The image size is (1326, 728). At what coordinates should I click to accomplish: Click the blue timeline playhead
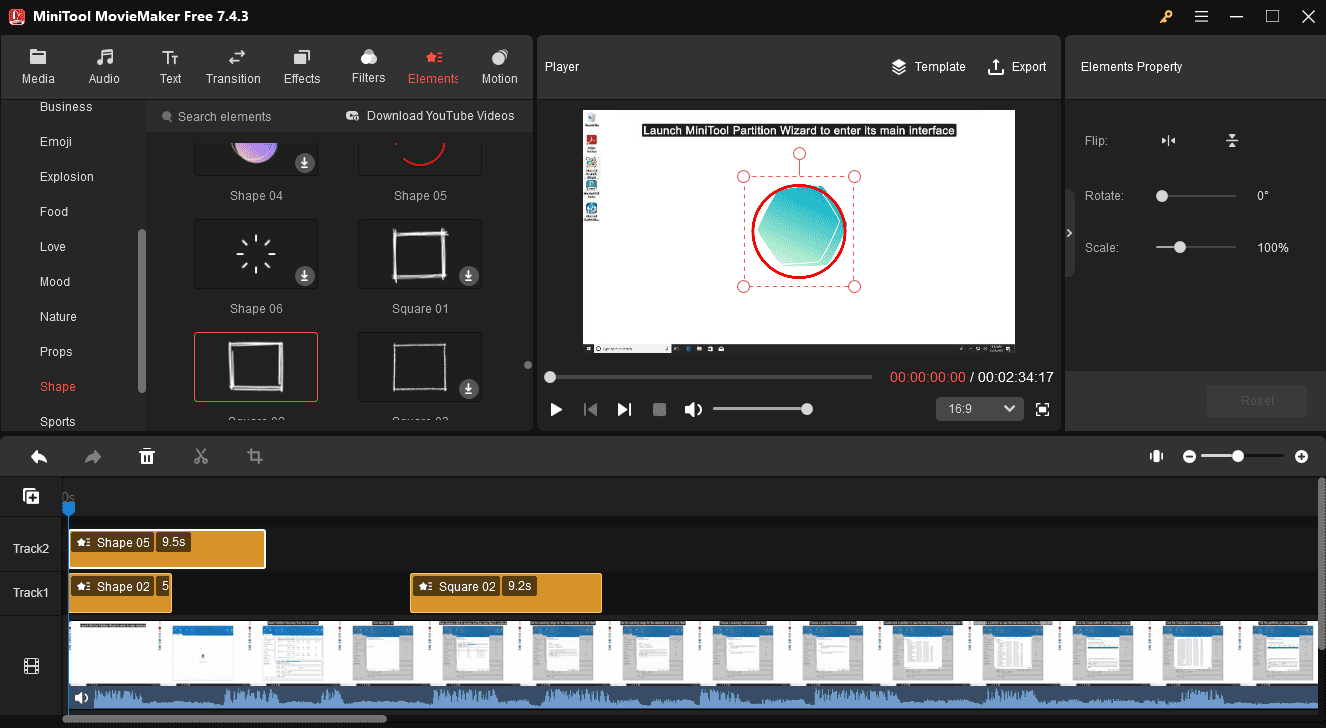pyautogui.click(x=69, y=509)
